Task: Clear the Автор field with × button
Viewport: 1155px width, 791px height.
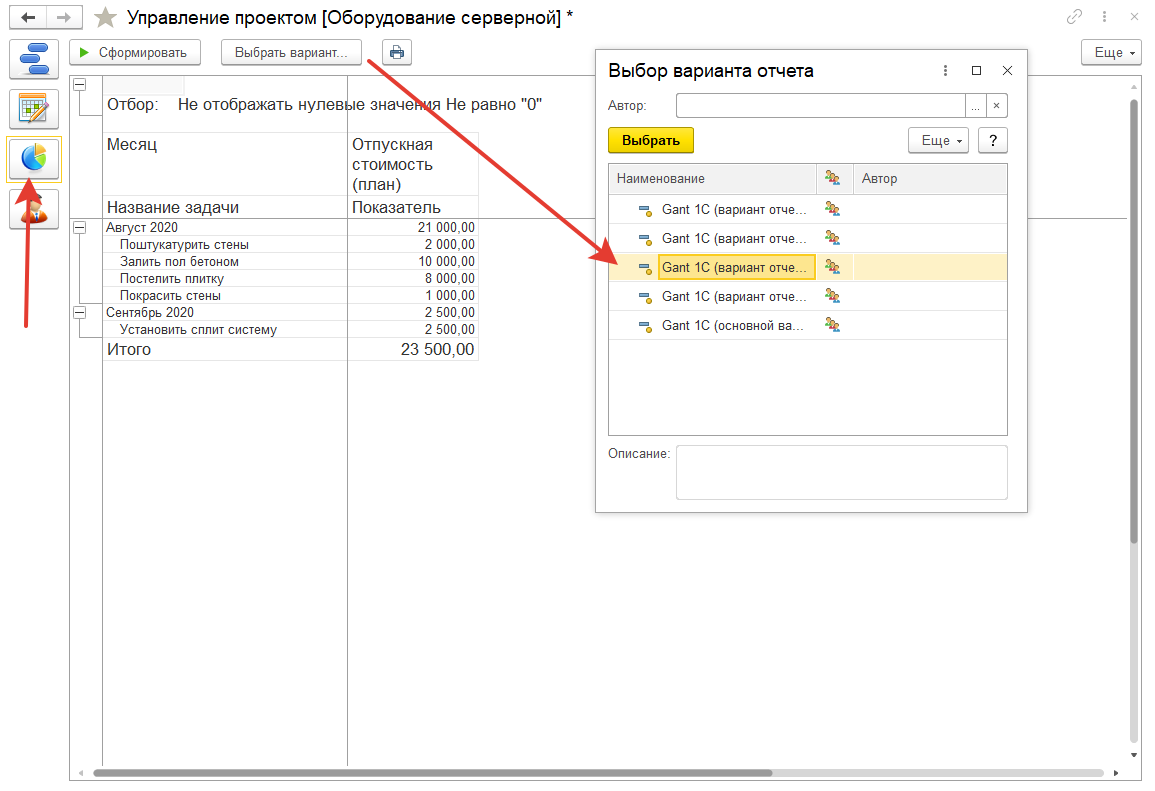Action: tap(996, 106)
